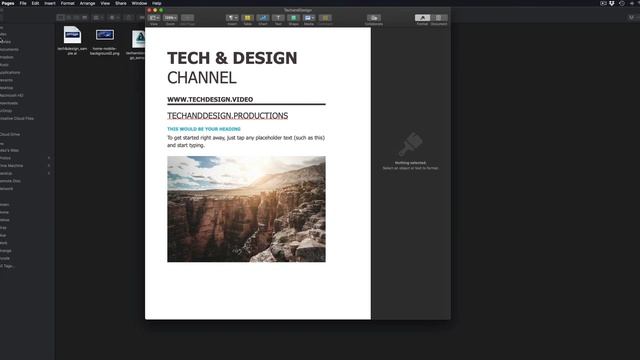Image resolution: width=640 pixels, height=360 pixels.
Task: Click THIS WOULD BE YOUR HEADING text
Action: 204,129
